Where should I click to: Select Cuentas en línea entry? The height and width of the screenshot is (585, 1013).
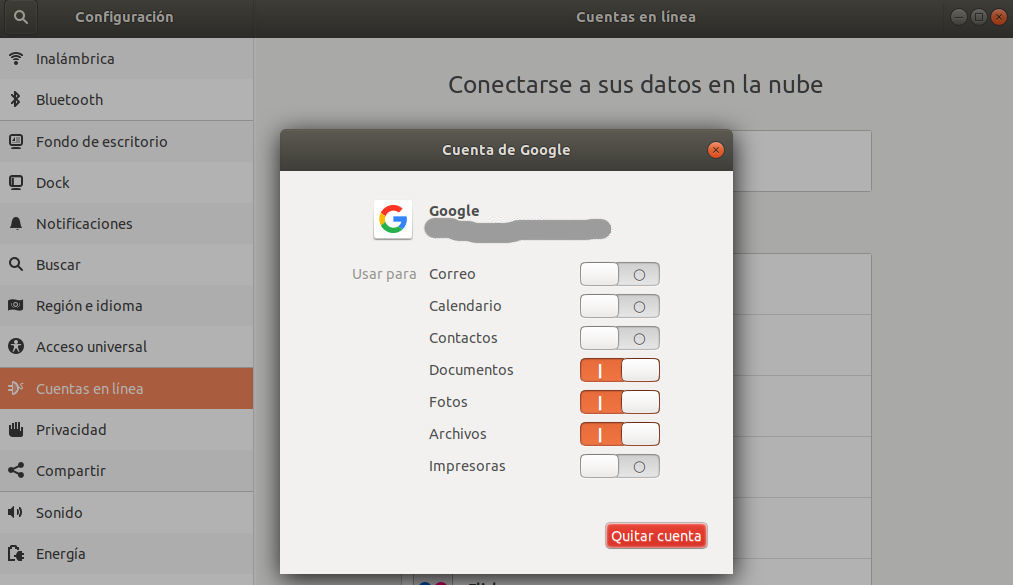[127, 388]
